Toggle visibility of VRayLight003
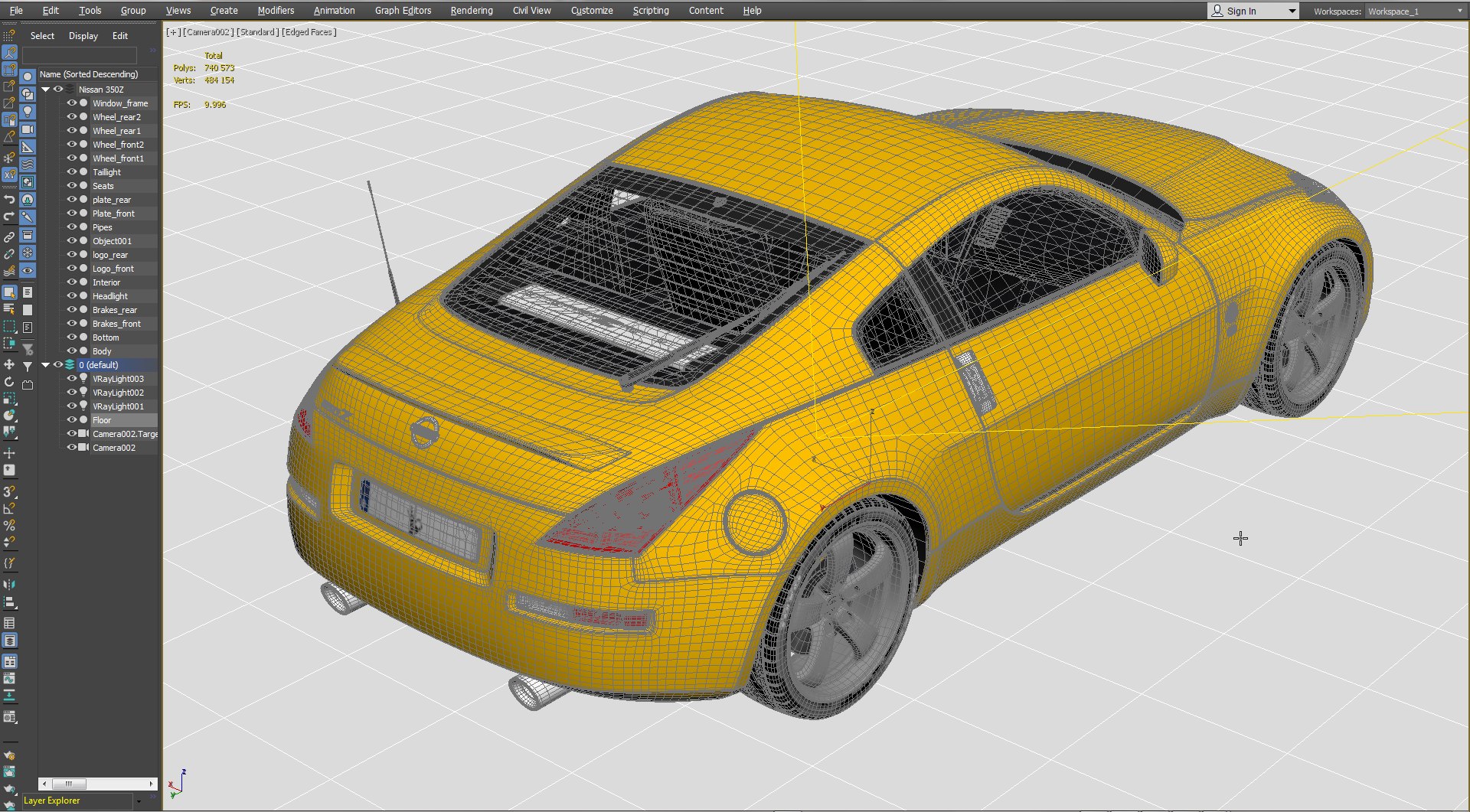Viewport: 1470px width, 812px height. pyautogui.click(x=71, y=378)
